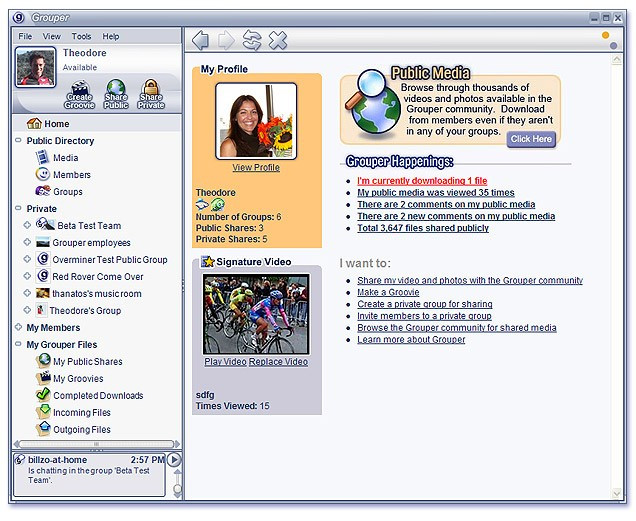Click the Refresh arrows toolbar icon

[x=252, y=40]
